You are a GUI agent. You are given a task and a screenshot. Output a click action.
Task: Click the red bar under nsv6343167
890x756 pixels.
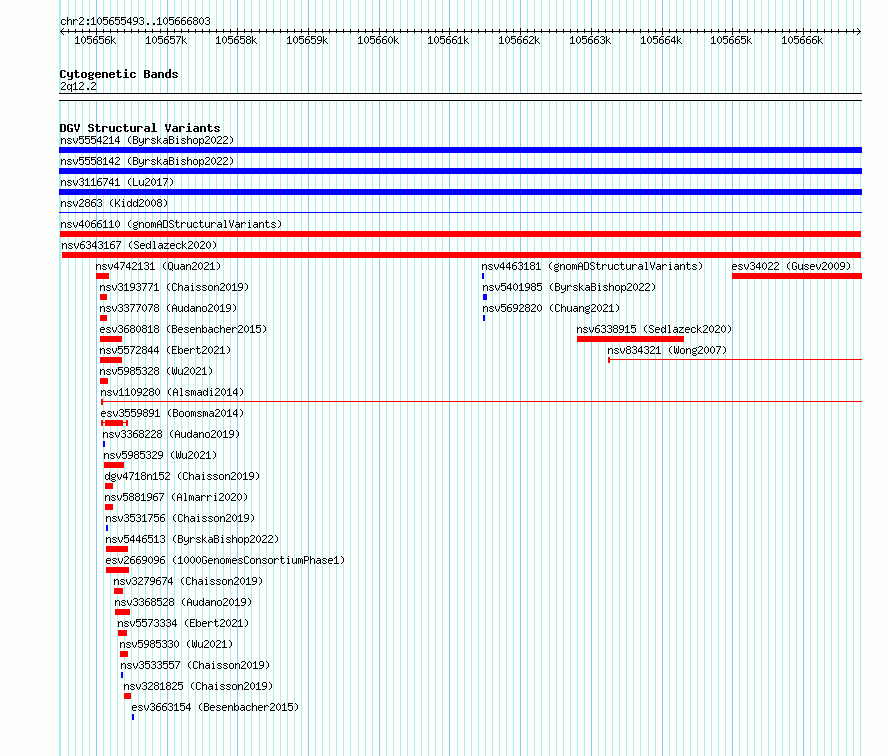(461, 255)
